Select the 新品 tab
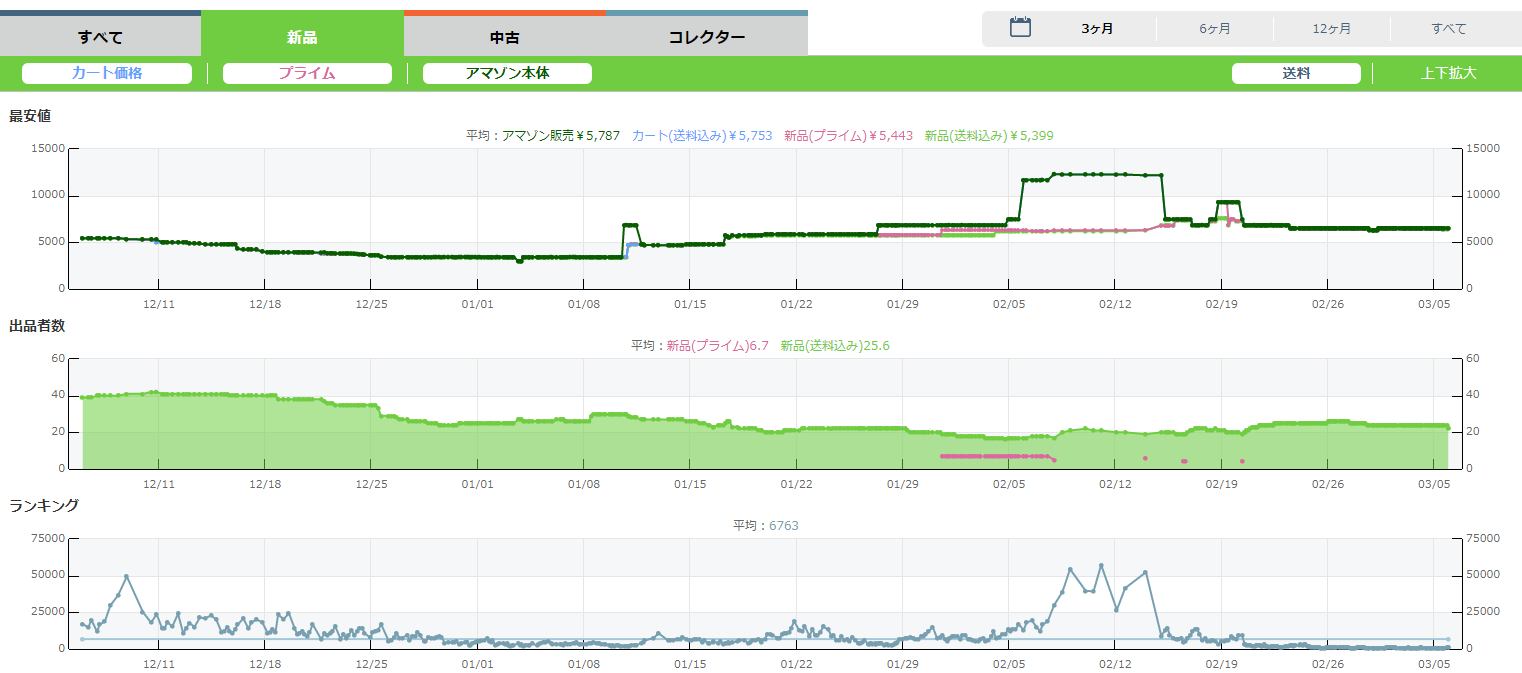This screenshot has height=673, width=1522. click(x=302, y=38)
